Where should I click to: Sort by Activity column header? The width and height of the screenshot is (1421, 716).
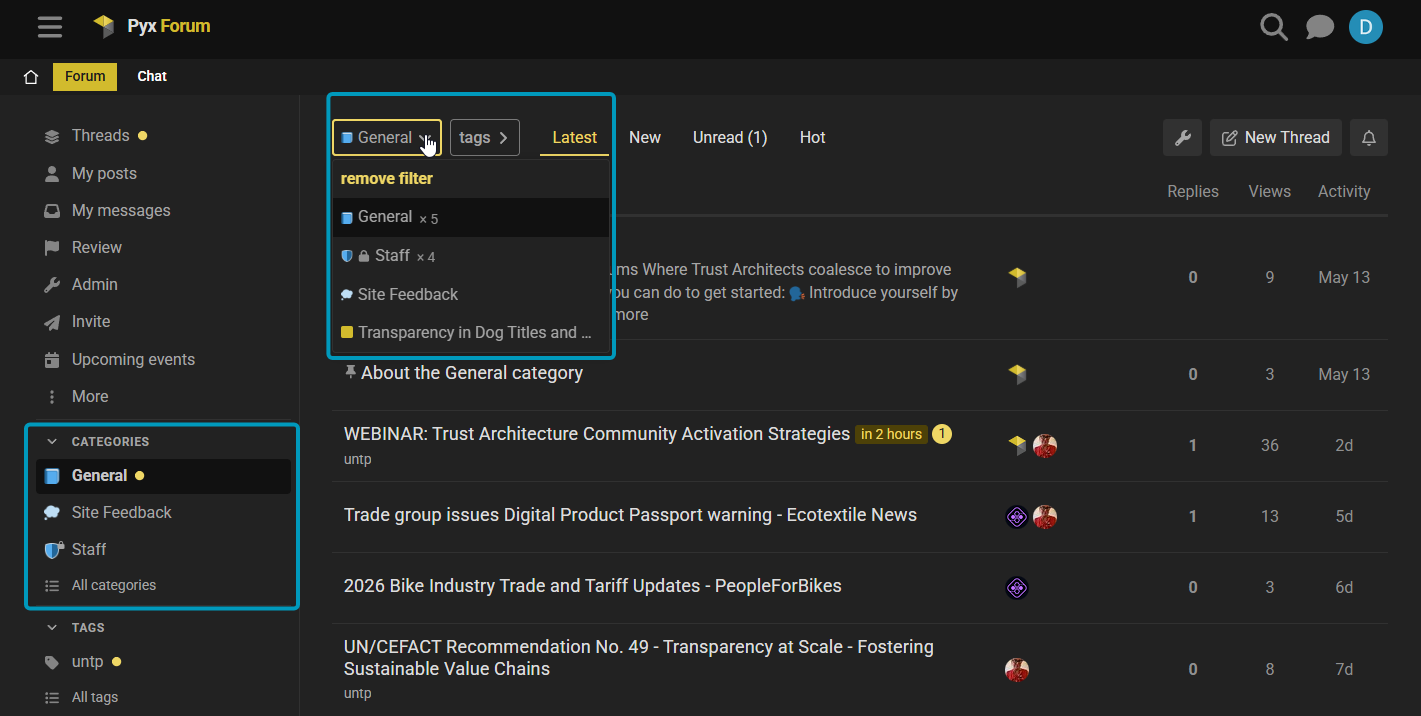1344,191
